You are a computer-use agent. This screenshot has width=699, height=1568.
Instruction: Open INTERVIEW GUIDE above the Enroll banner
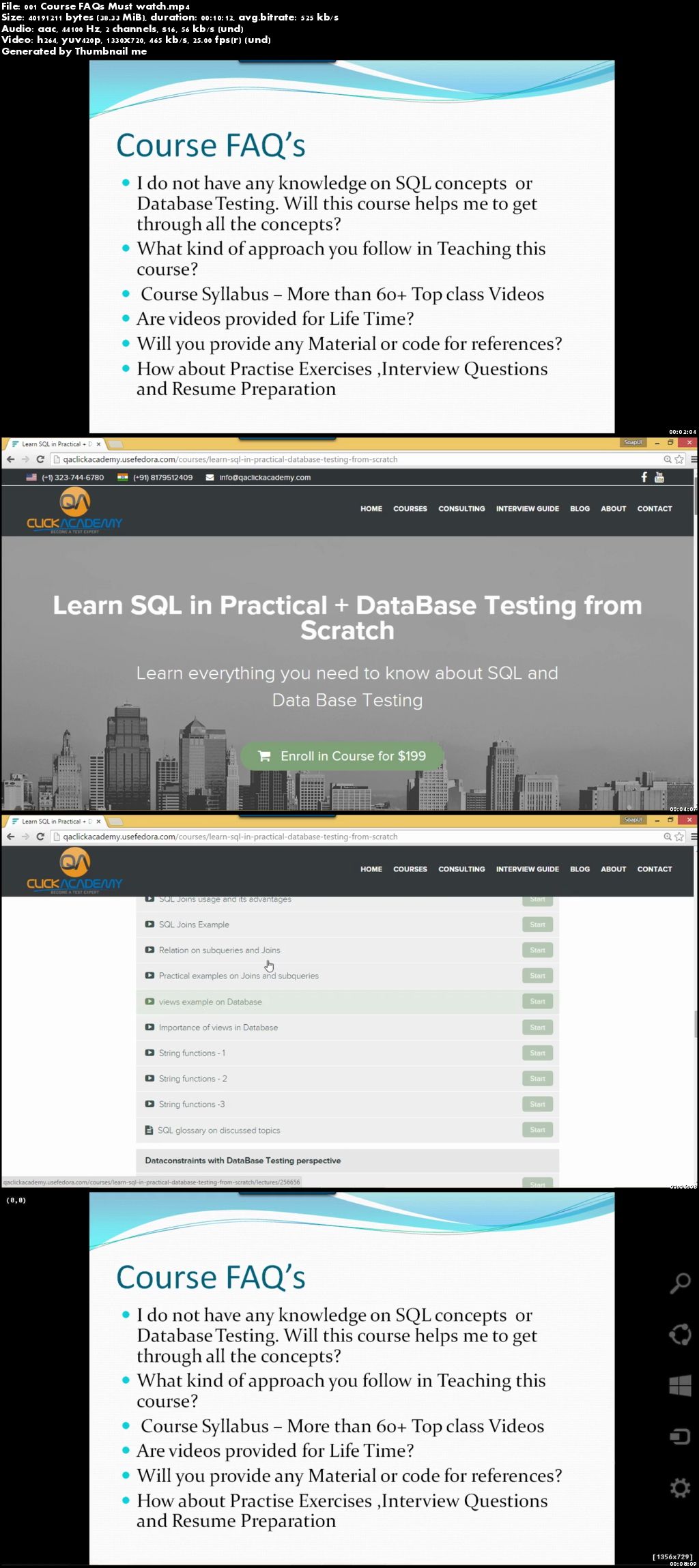(x=528, y=508)
